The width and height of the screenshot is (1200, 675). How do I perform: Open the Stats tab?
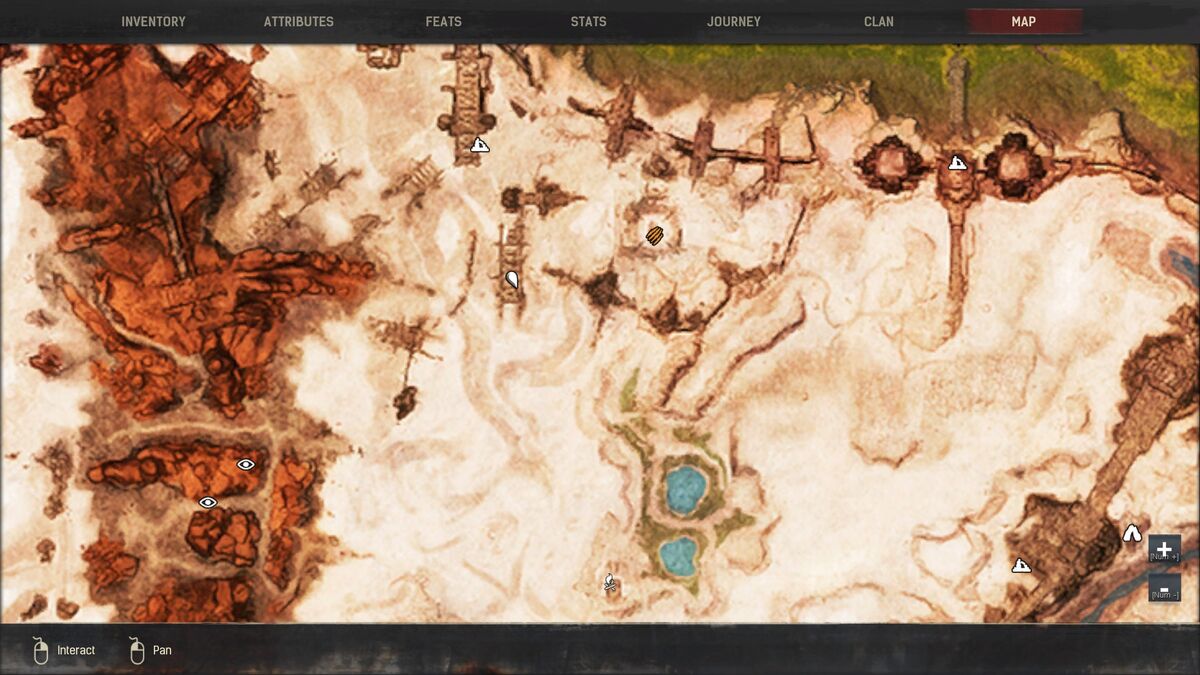tap(588, 21)
